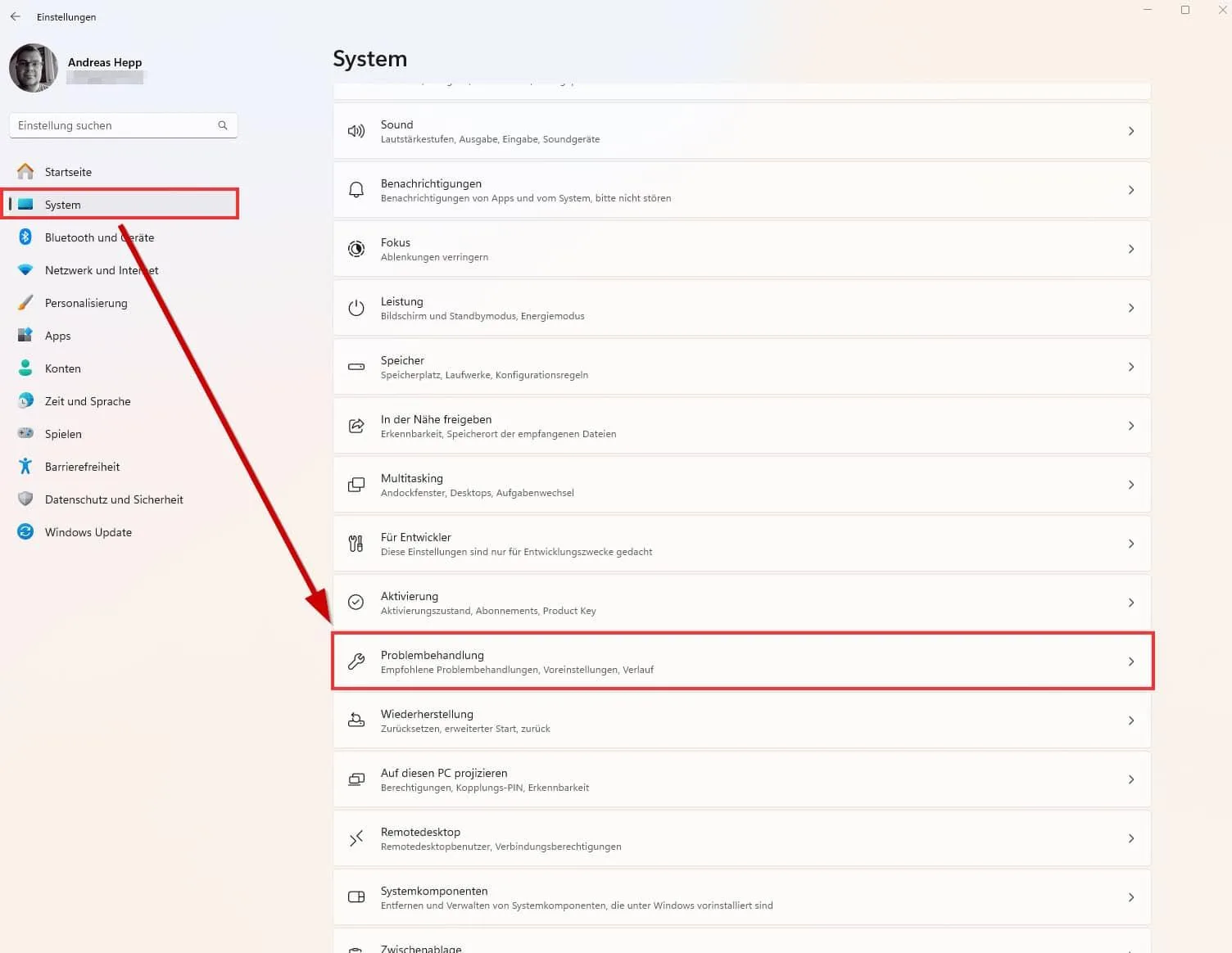Click the Bluetooth icon in sidebar

click(x=25, y=237)
